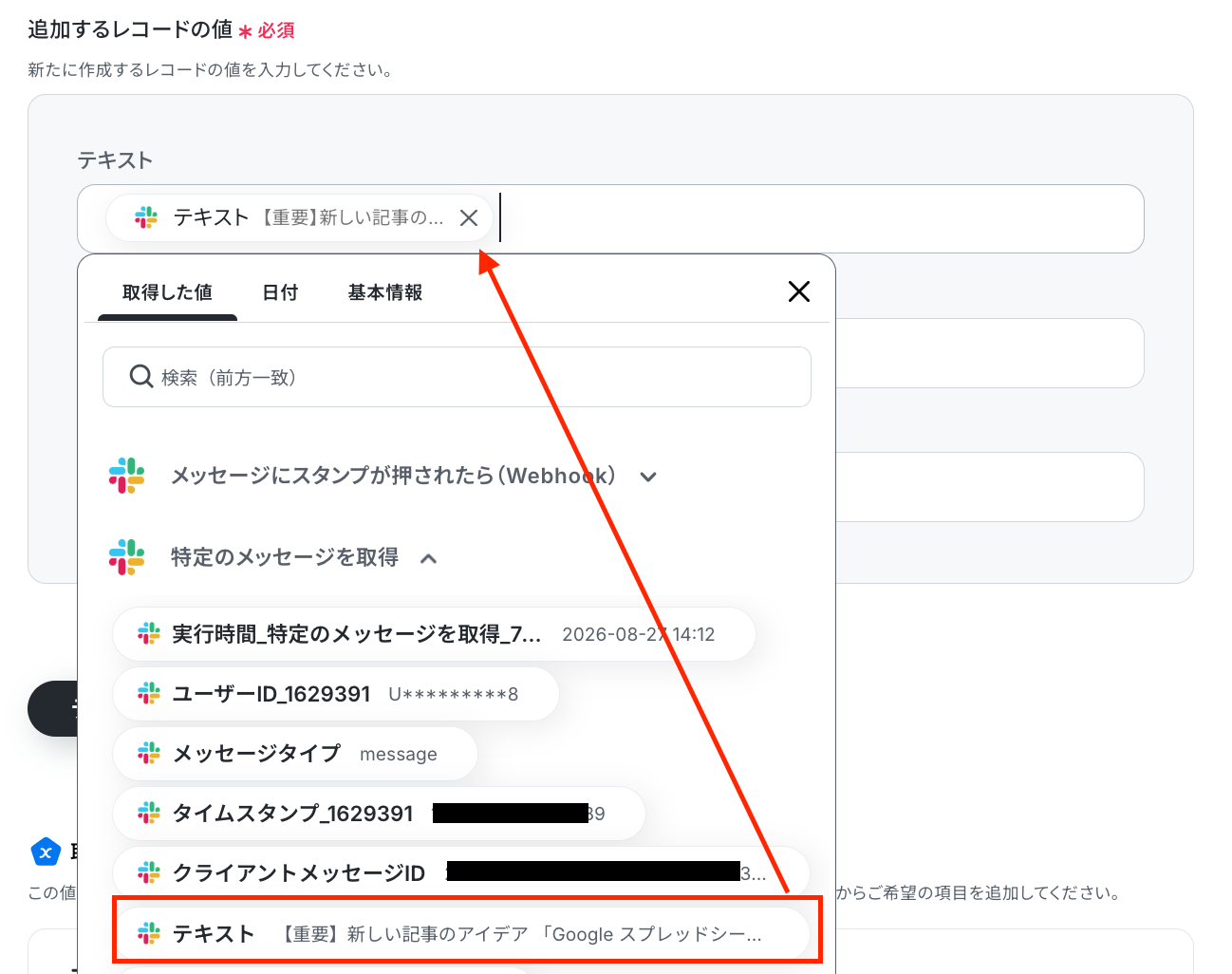1232x974 pixels.
Task: Select the クライアントメッセージID value
Action: pos(461,873)
